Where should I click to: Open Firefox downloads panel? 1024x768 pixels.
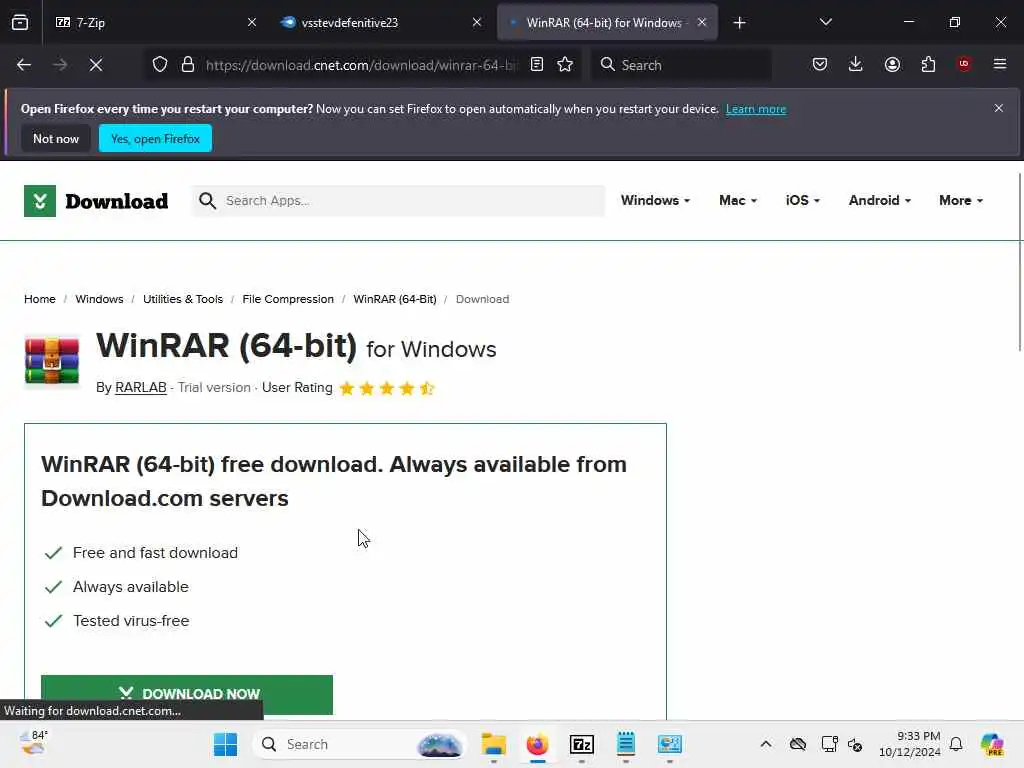point(856,65)
